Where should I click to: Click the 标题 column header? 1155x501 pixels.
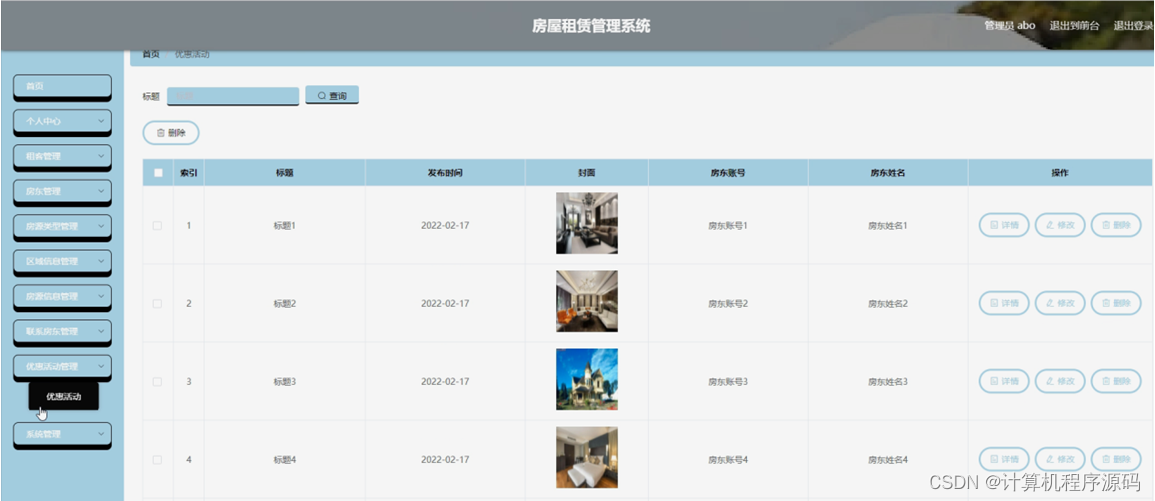284,173
